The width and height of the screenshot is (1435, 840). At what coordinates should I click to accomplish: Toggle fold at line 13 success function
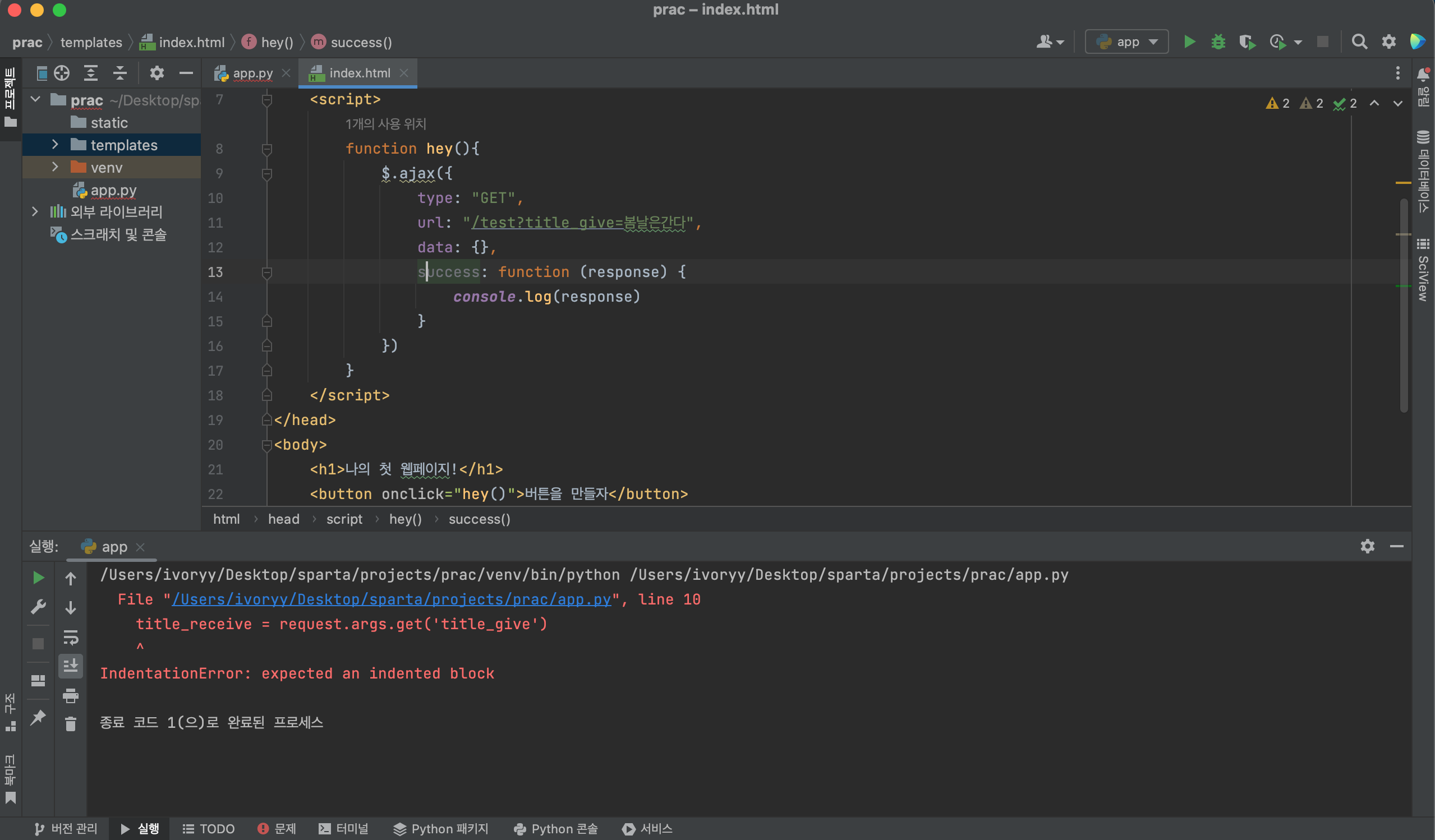point(266,273)
